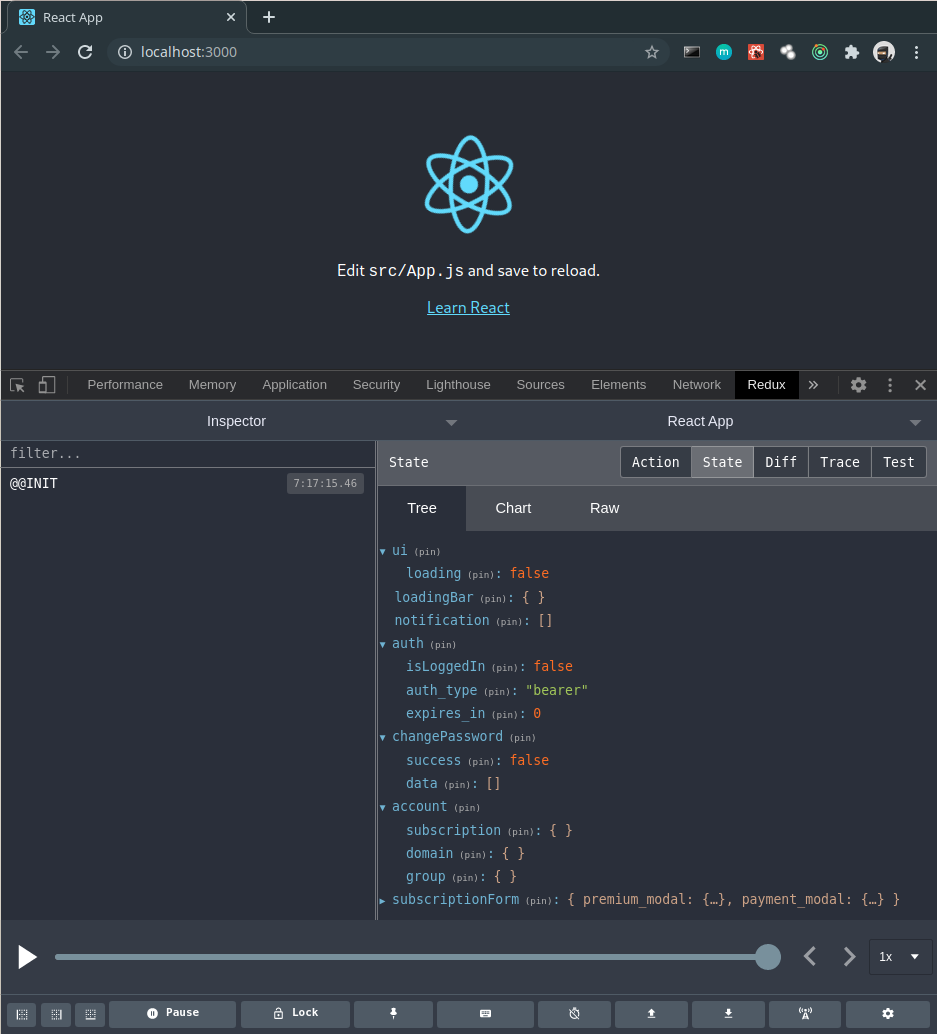Open DevTools settings gear
937x1034 pixels.
(858, 385)
